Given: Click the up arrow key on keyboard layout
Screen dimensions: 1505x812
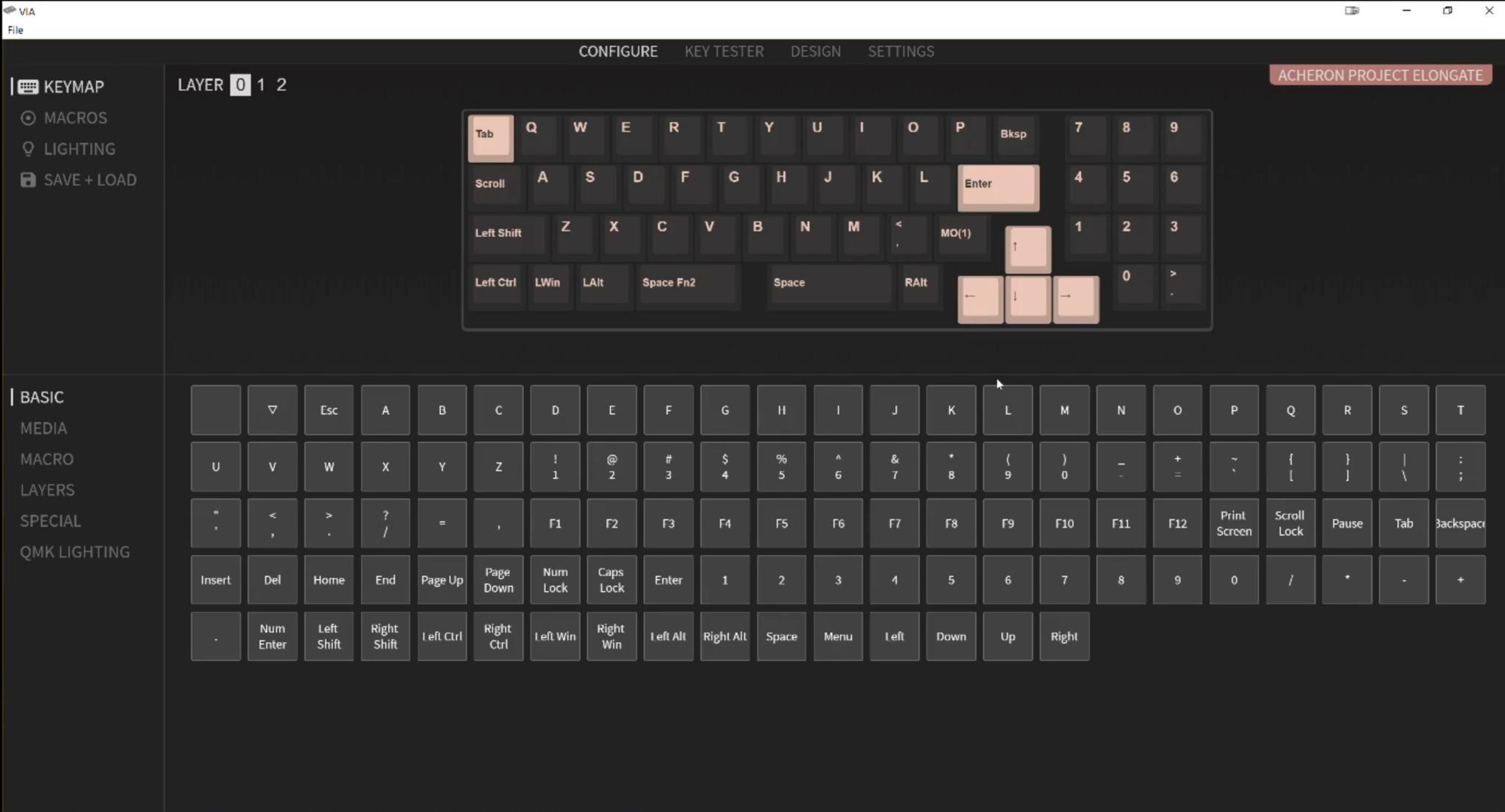Looking at the screenshot, I should click(x=1027, y=248).
